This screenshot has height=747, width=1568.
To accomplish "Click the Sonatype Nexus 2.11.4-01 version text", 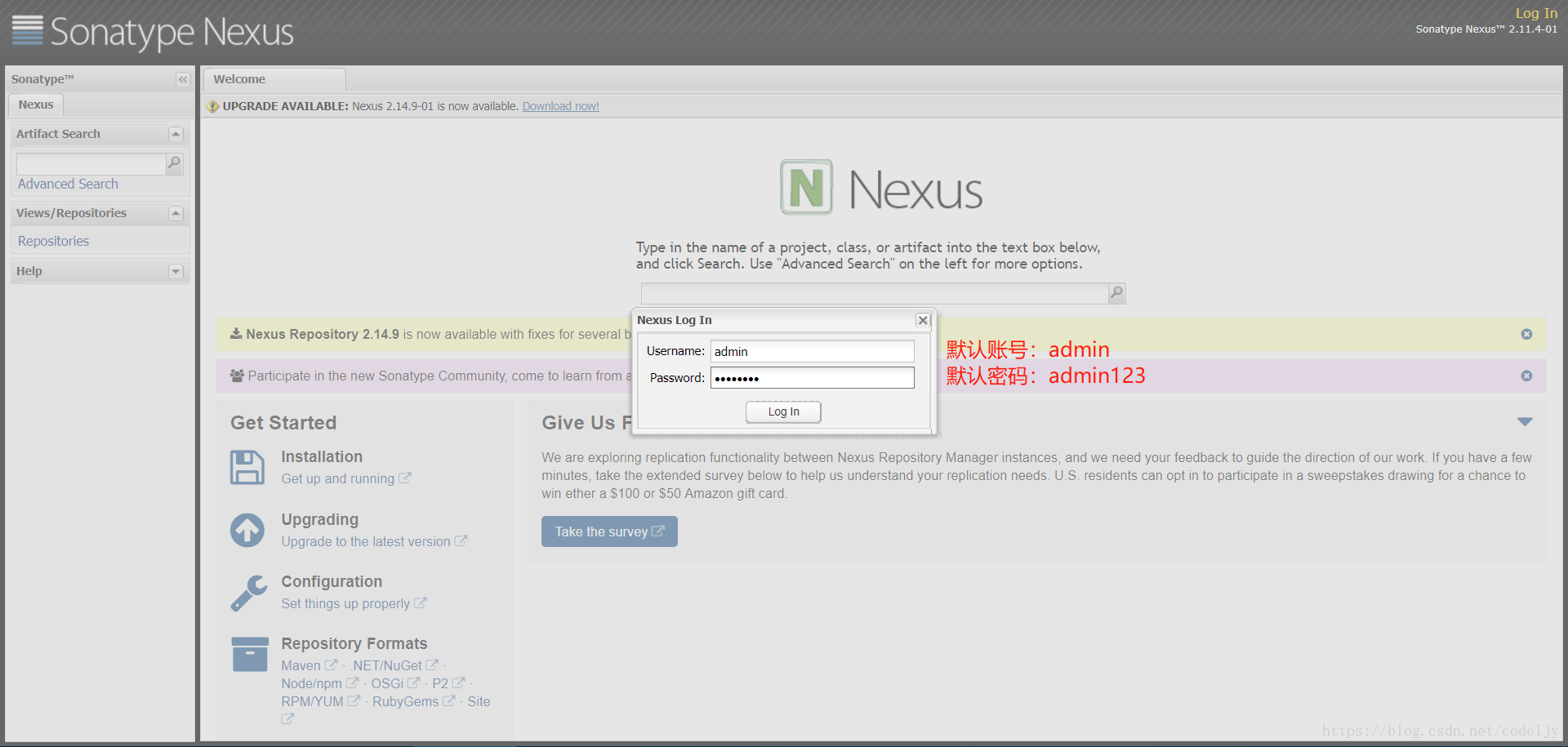I will click(x=1486, y=29).
